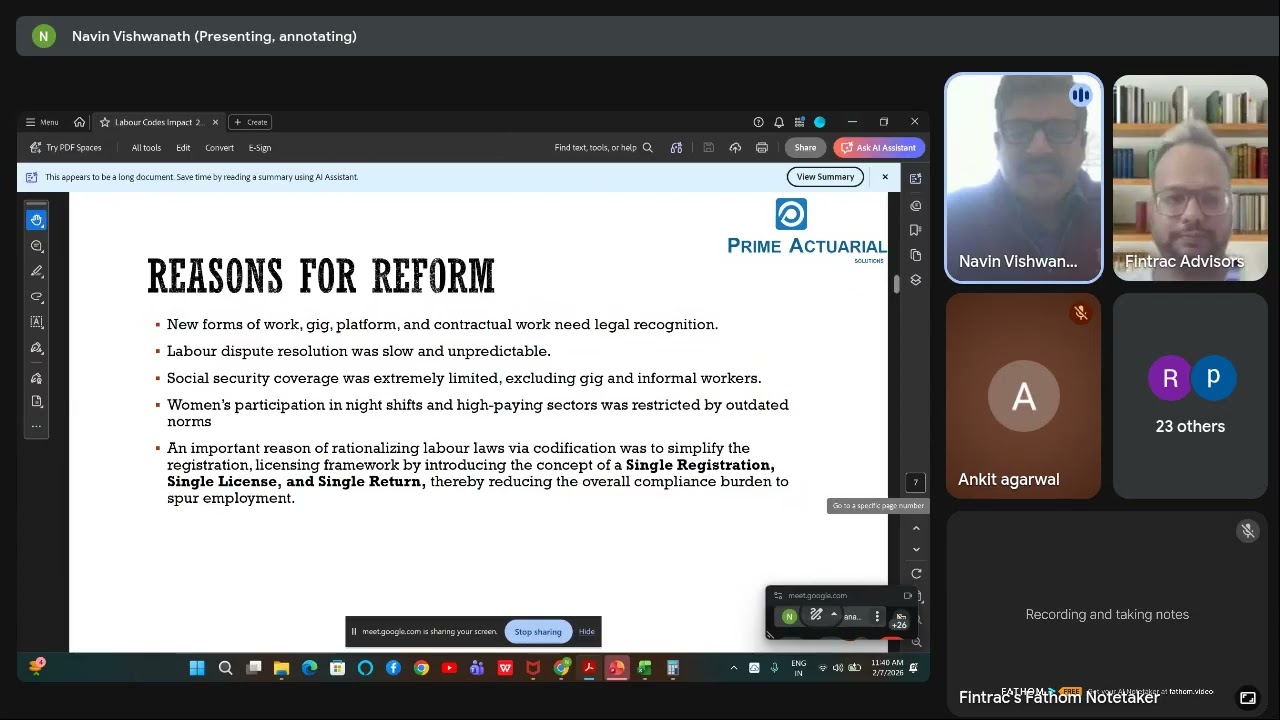This screenshot has width=1280, height=720.
Task: Open the Acrobat account profile avatar
Action: pyautogui.click(x=820, y=122)
